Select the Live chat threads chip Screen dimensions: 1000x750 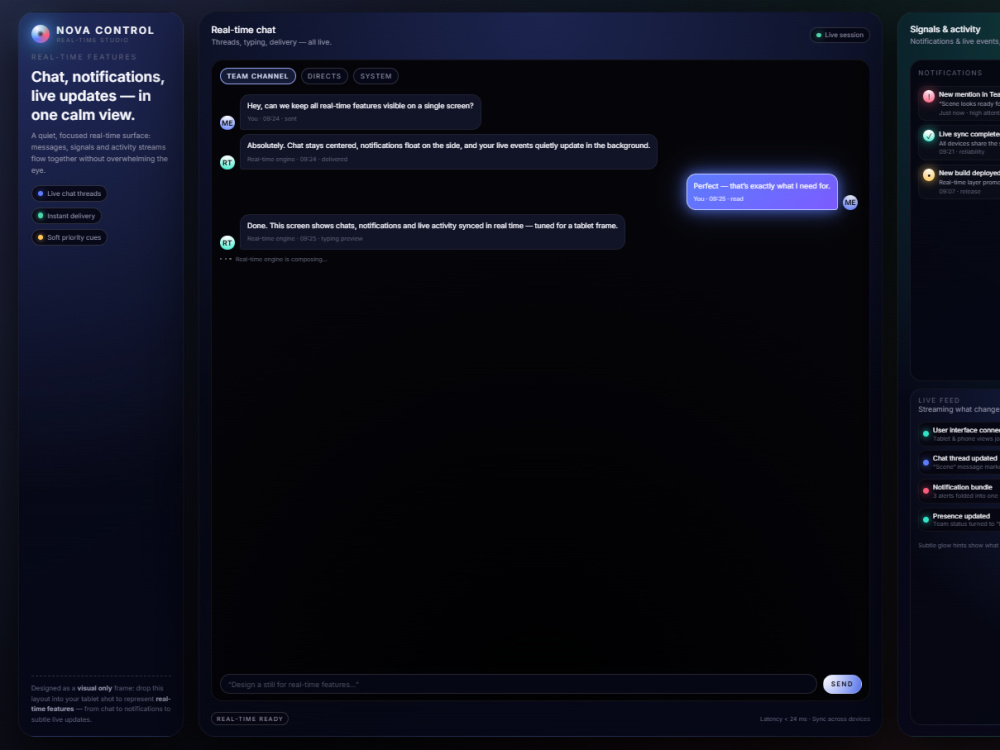point(70,193)
